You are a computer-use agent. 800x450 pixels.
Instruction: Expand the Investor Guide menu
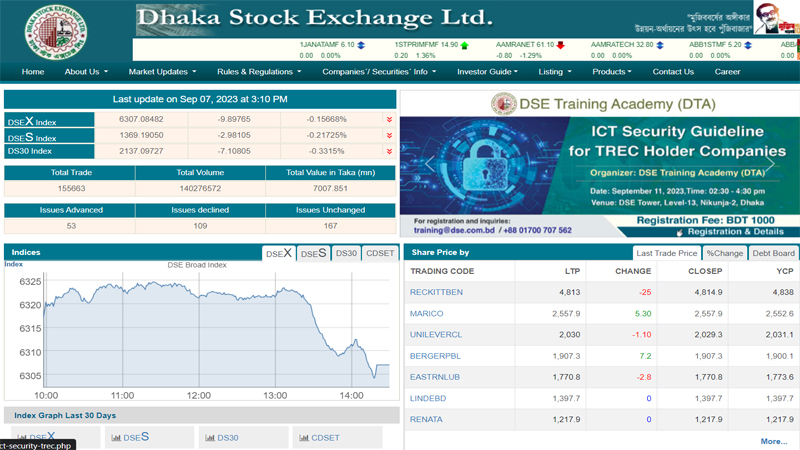click(489, 72)
